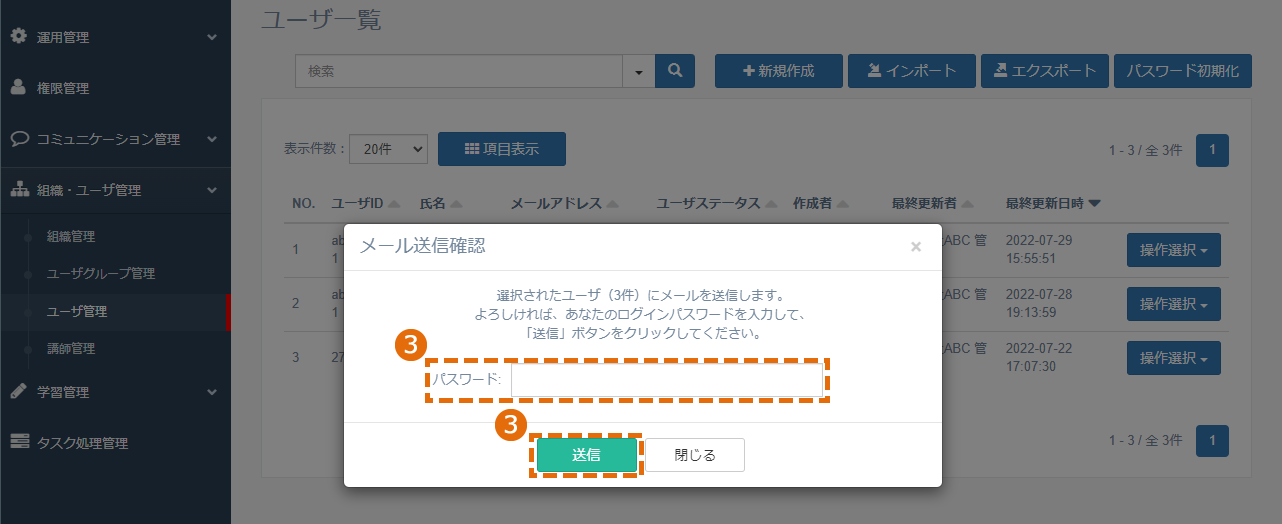Click the magnifier search button
1282x524 pixels.
click(x=674, y=71)
